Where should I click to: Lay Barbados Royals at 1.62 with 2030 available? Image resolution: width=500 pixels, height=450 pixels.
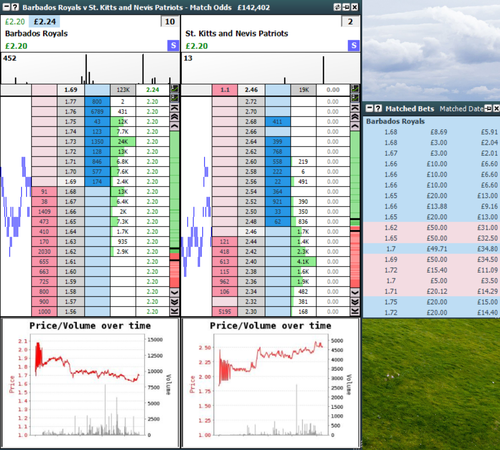[44, 252]
